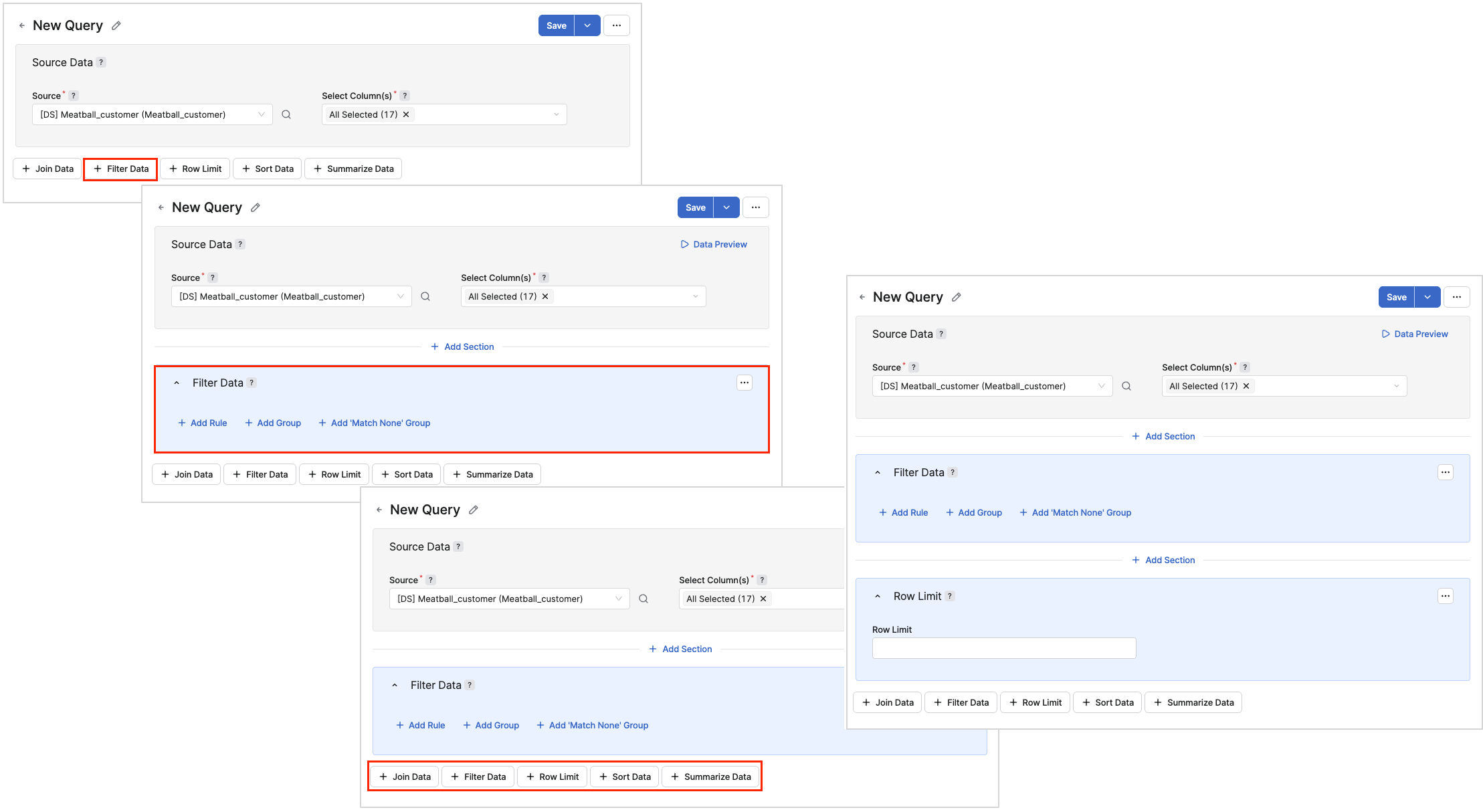Click the red-highlighted Filter Data button
Image resolution: width=1483 pixels, height=812 pixels.
121,169
